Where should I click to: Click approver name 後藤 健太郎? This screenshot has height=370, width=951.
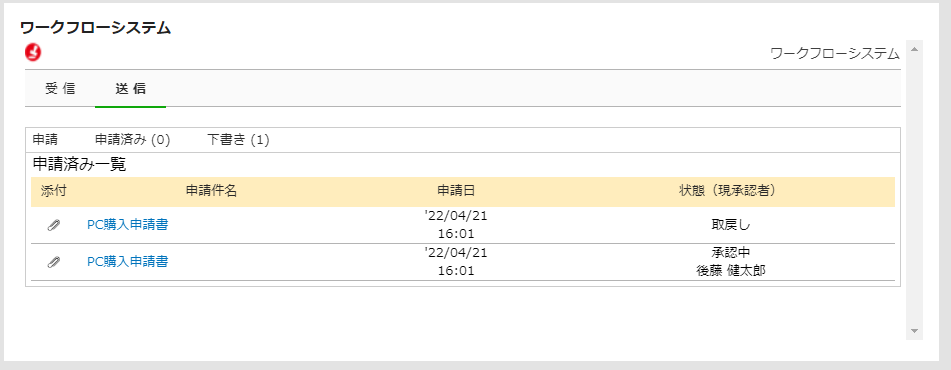(731, 271)
